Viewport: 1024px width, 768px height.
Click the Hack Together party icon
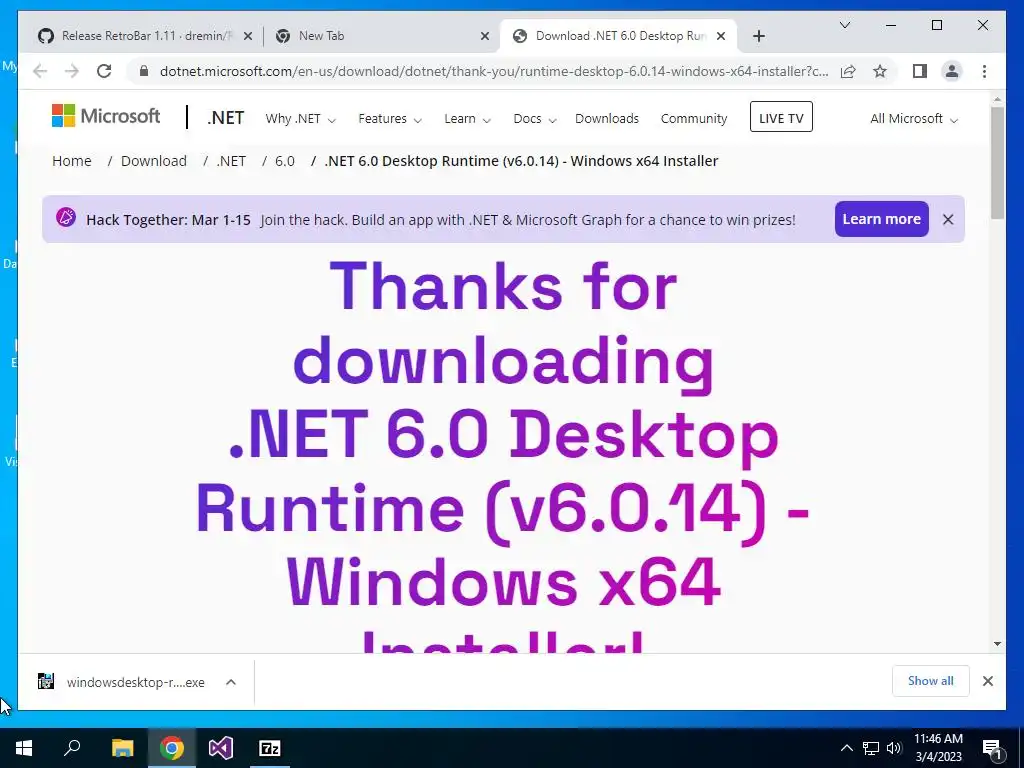click(65, 217)
